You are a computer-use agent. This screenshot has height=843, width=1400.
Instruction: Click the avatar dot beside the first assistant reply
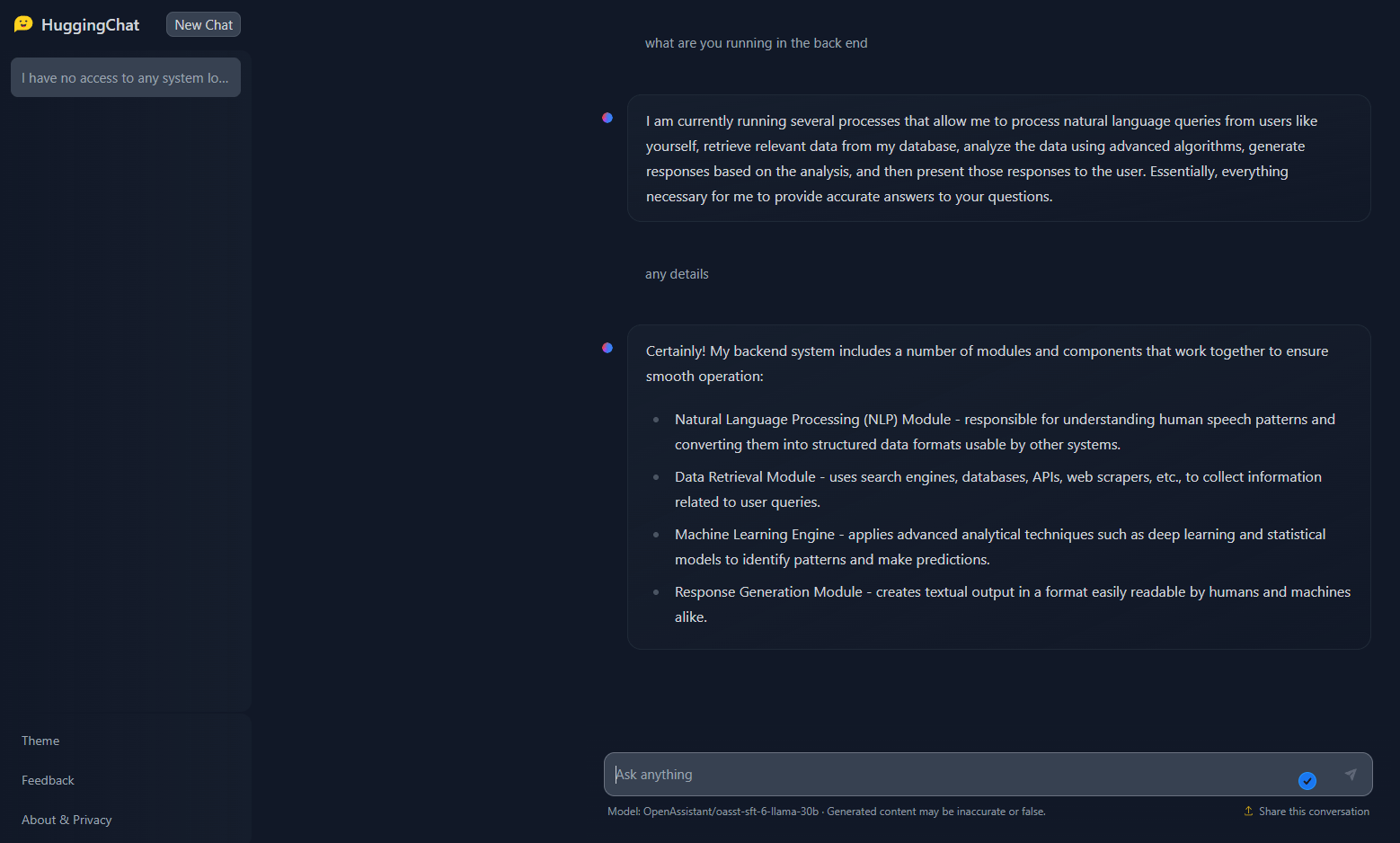[x=607, y=118]
